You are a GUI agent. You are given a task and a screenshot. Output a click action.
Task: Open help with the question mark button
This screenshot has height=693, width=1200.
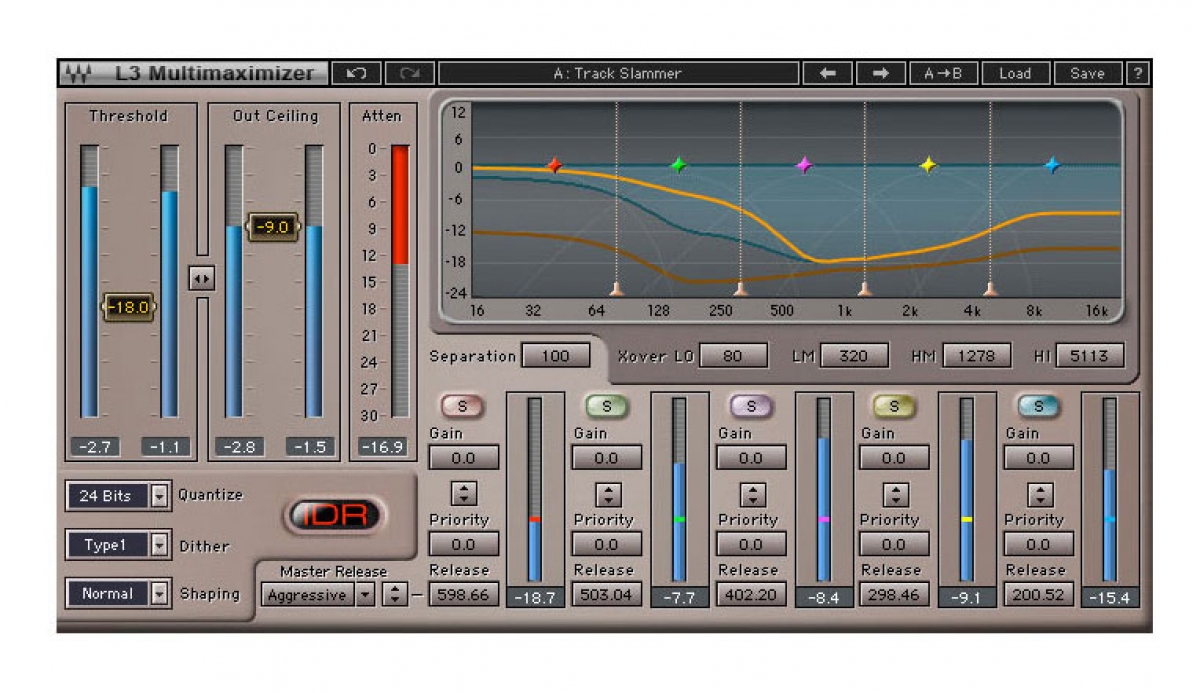coord(1138,73)
